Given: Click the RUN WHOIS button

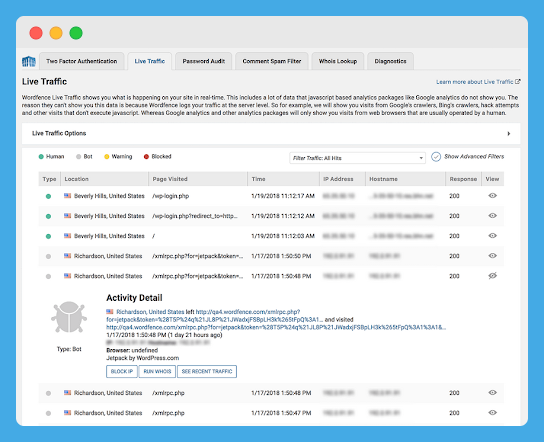Looking at the screenshot, I should [157, 371].
